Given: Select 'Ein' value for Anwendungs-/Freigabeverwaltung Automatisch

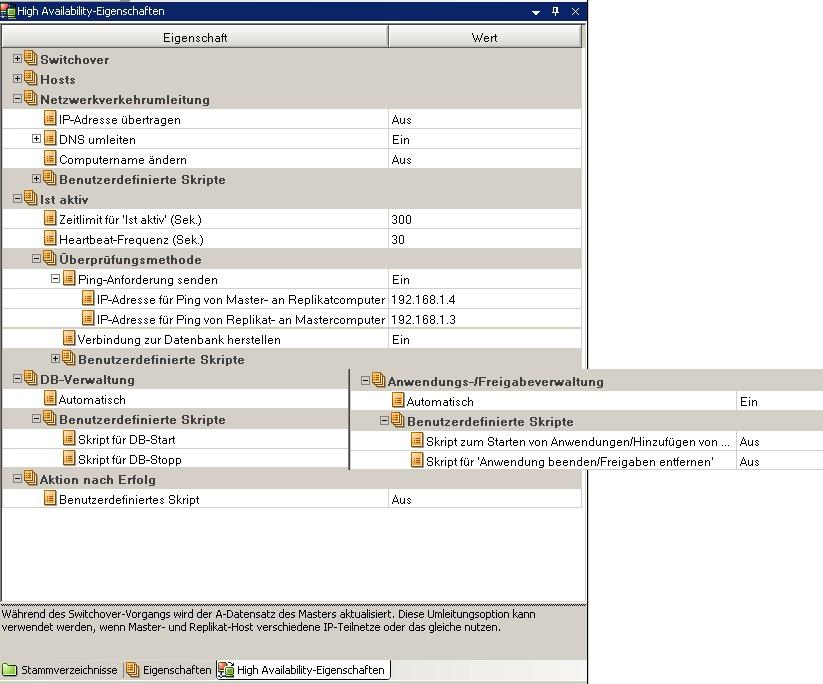Looking at the screenshot, I should 749,402.
